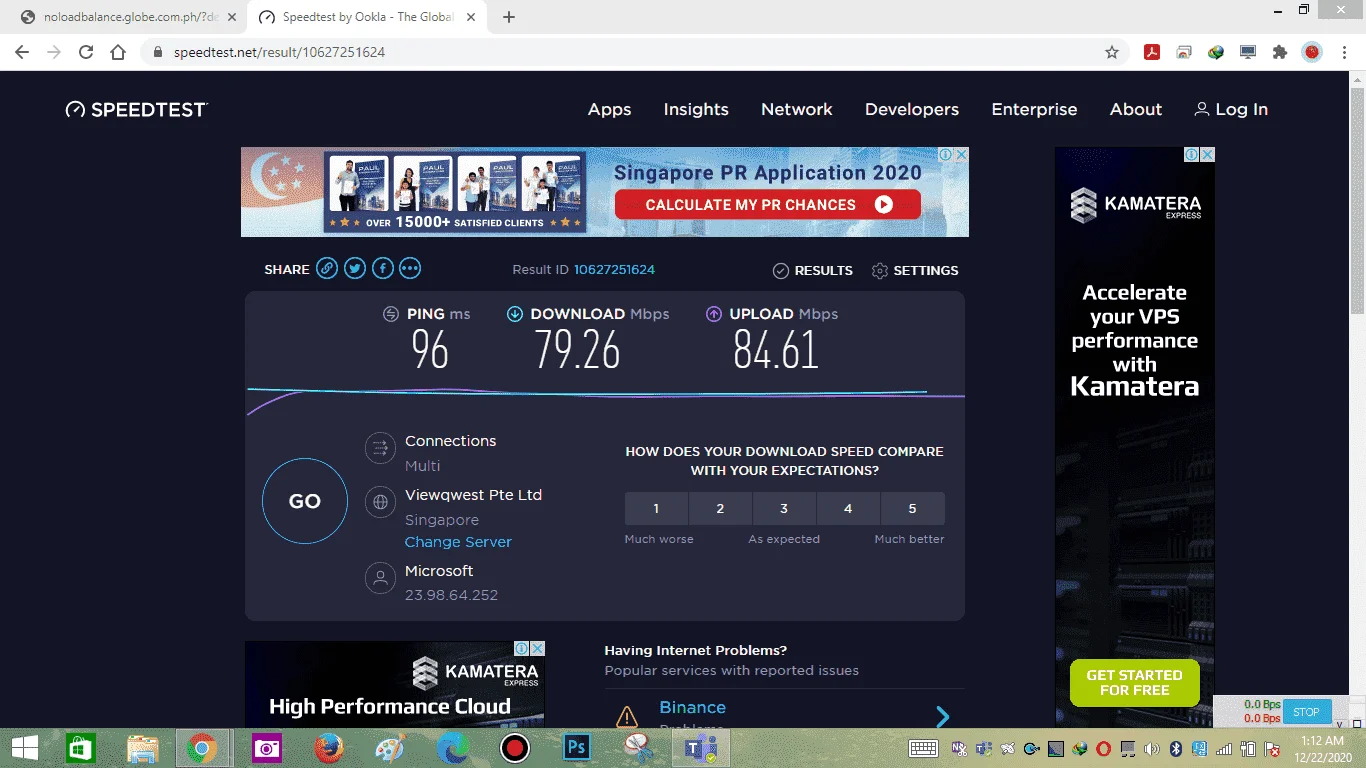
Task: Rate download speed as 4
Action: coord(848,509)
